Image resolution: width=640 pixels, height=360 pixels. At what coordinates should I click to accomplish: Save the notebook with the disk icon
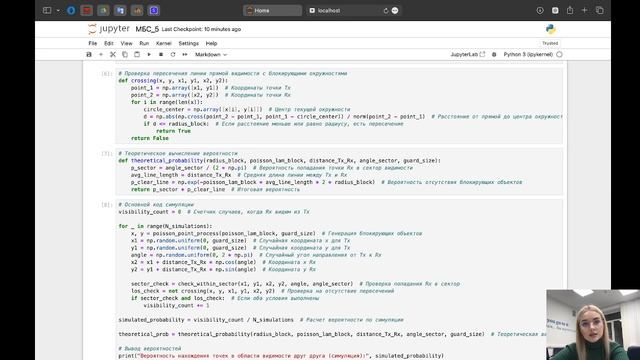click(x=89, y=54)
